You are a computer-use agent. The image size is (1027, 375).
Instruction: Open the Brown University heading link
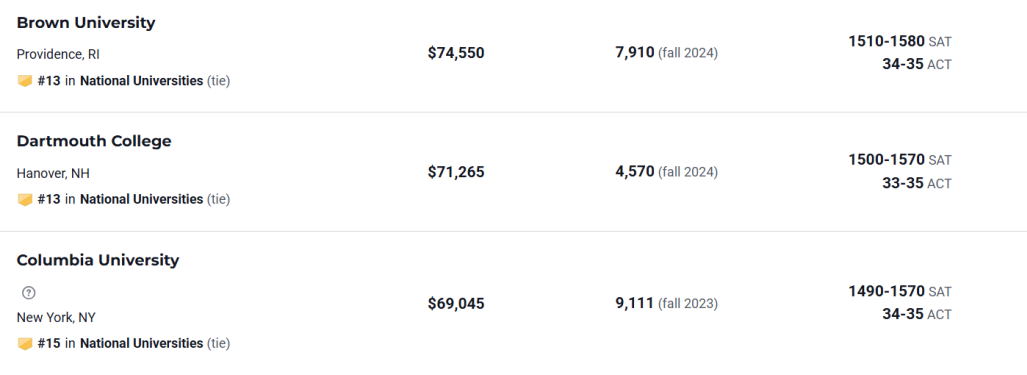(x=86, y=23)
